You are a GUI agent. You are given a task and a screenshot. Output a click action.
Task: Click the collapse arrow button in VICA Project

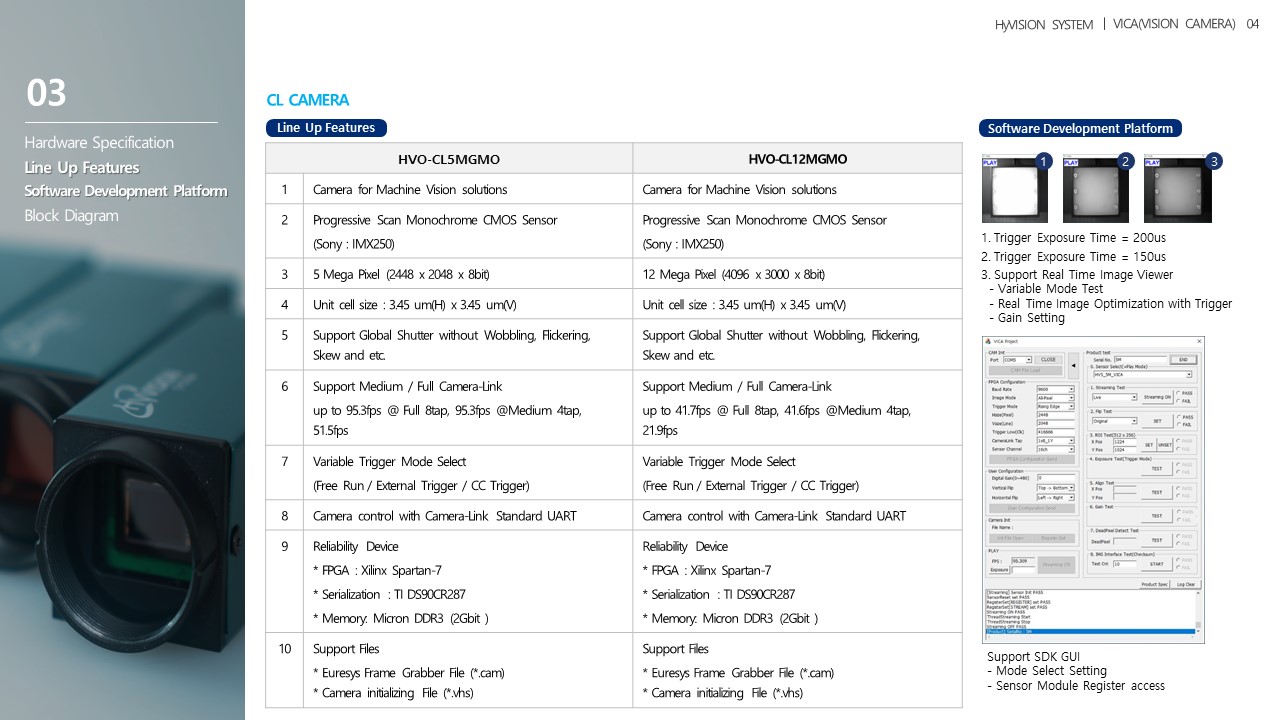(1074, 366)
